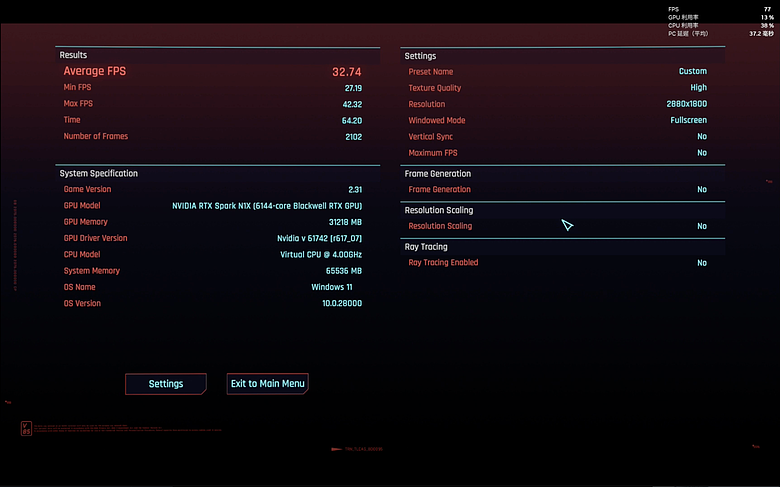The height and width of the screenshot is (487, 780).
Task: Select the NVIDIA RTX Spark N1X GPU text
Action: [x=267, y=206]
